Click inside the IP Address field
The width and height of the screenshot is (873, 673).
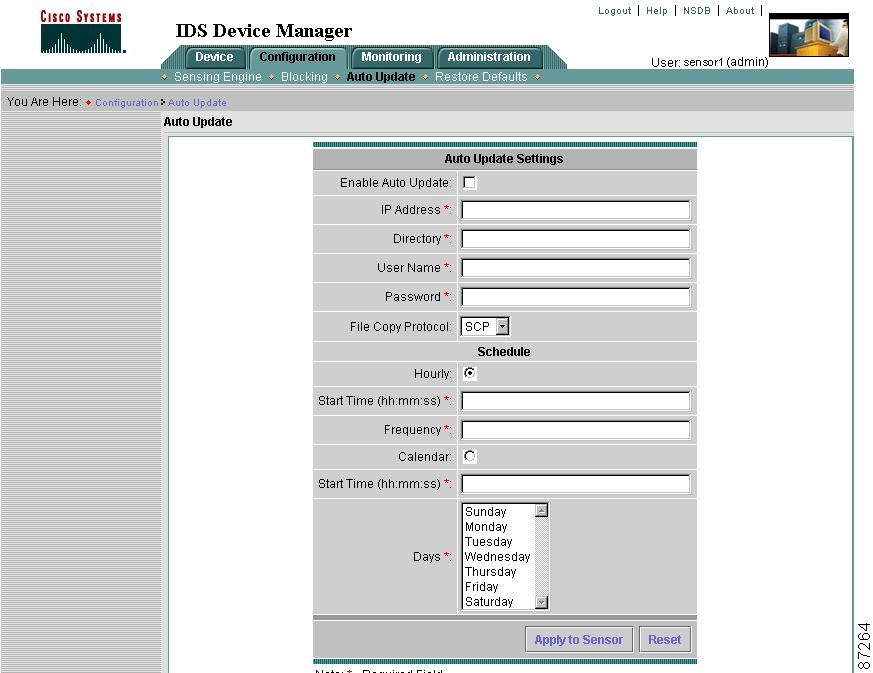point(575,209)
